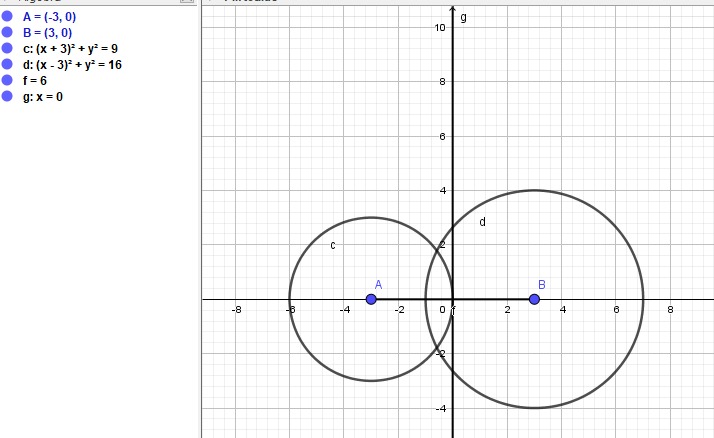Viewport: 714px width, 438px height.
Task: Hide circle c via its blue bullet
Action: pos(7,49)
